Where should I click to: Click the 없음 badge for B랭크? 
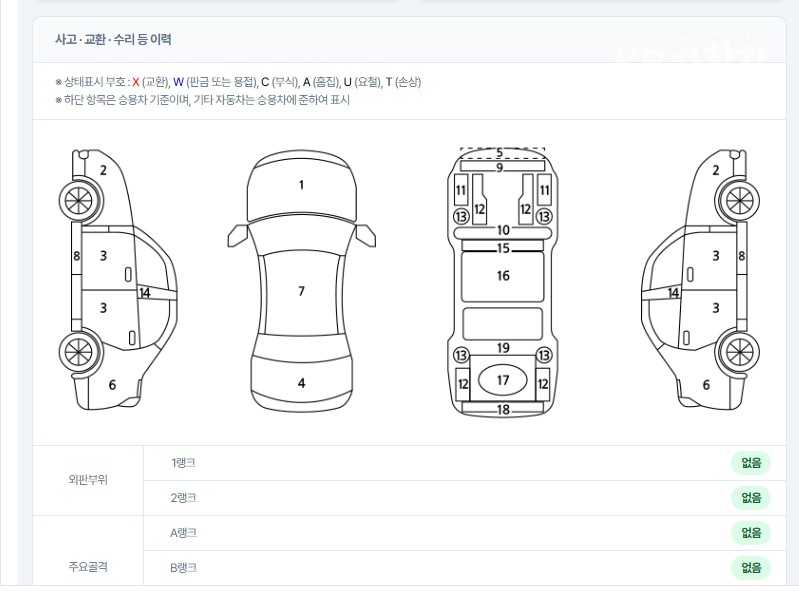coord(751,567)
